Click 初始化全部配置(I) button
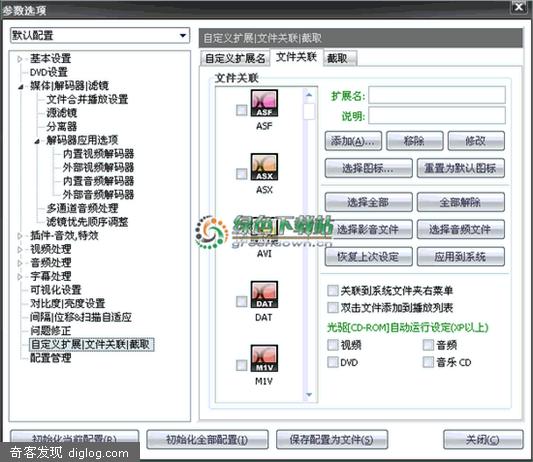 pos(207,440)
